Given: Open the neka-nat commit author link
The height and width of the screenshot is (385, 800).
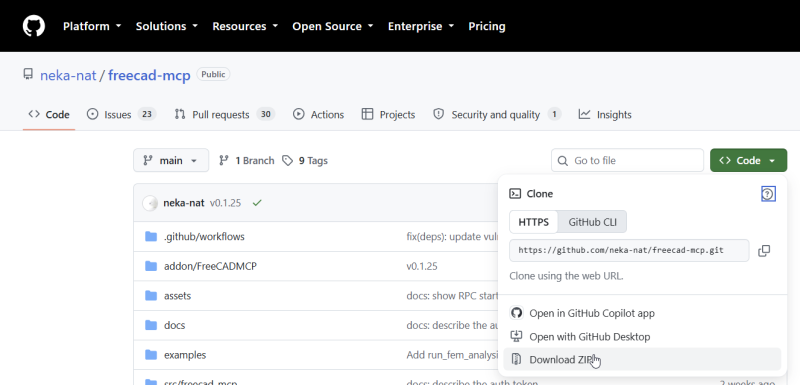Looking at the screenshot, I should tap(184, 203).
